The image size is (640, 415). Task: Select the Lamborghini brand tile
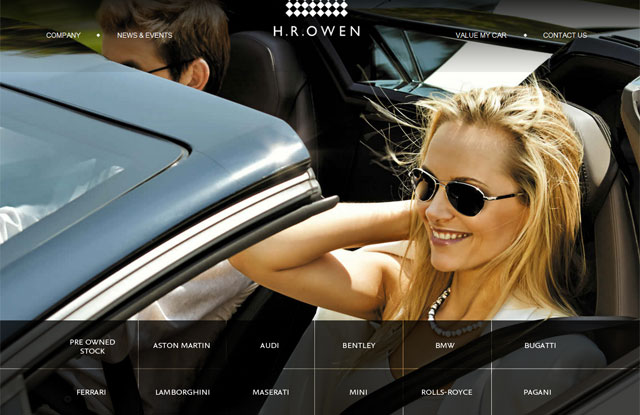click(x=181, y=392)
